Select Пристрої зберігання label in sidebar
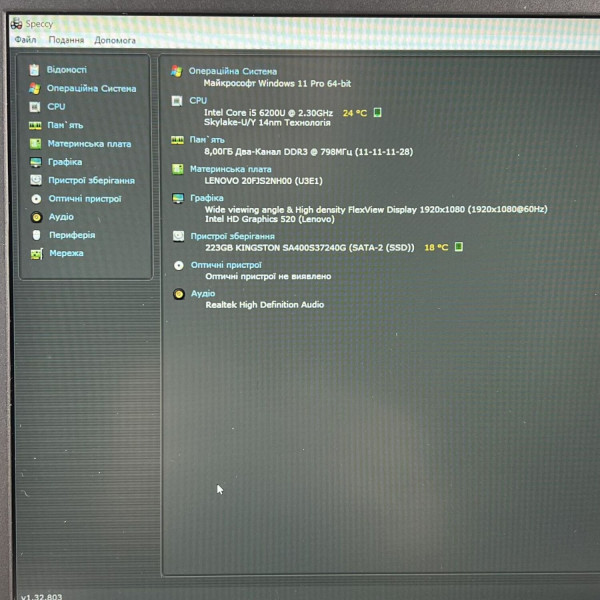The image size is (600, 600). [x=91, y=180]
